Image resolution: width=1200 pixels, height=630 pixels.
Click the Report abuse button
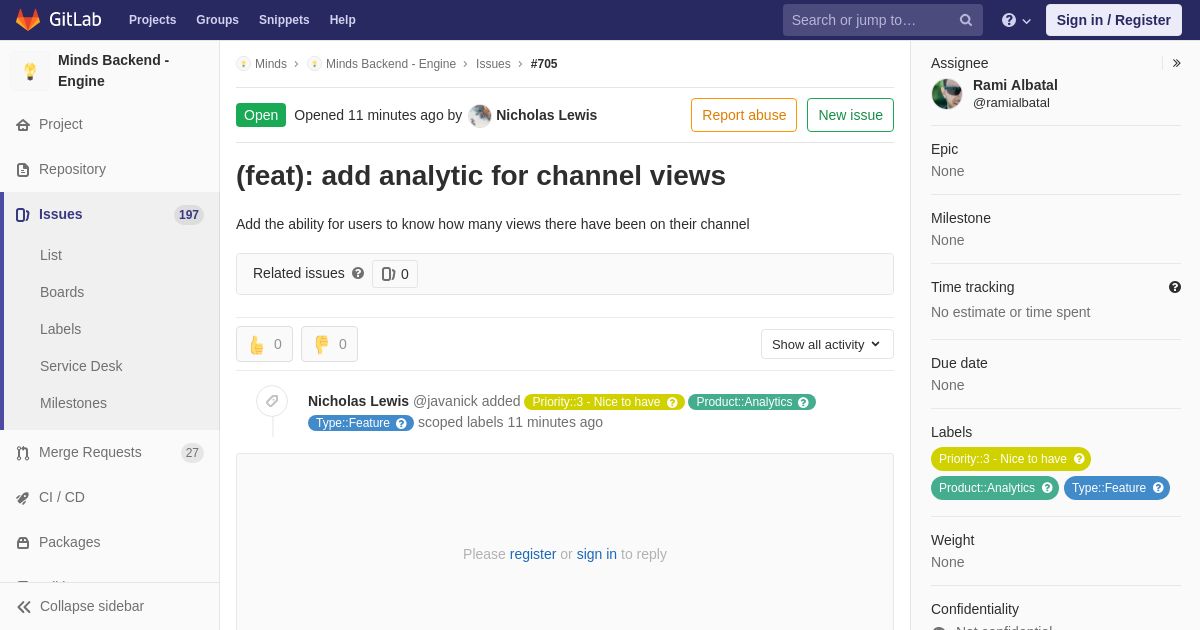coord(744,115)
